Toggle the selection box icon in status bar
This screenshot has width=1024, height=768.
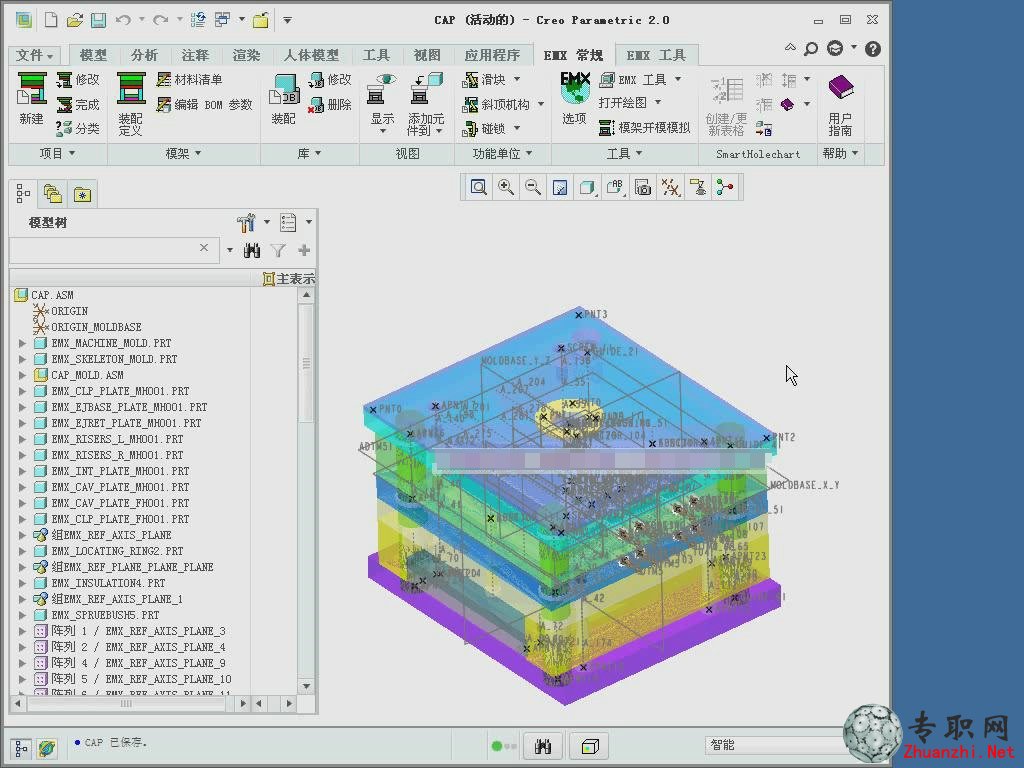coord(590,746)
